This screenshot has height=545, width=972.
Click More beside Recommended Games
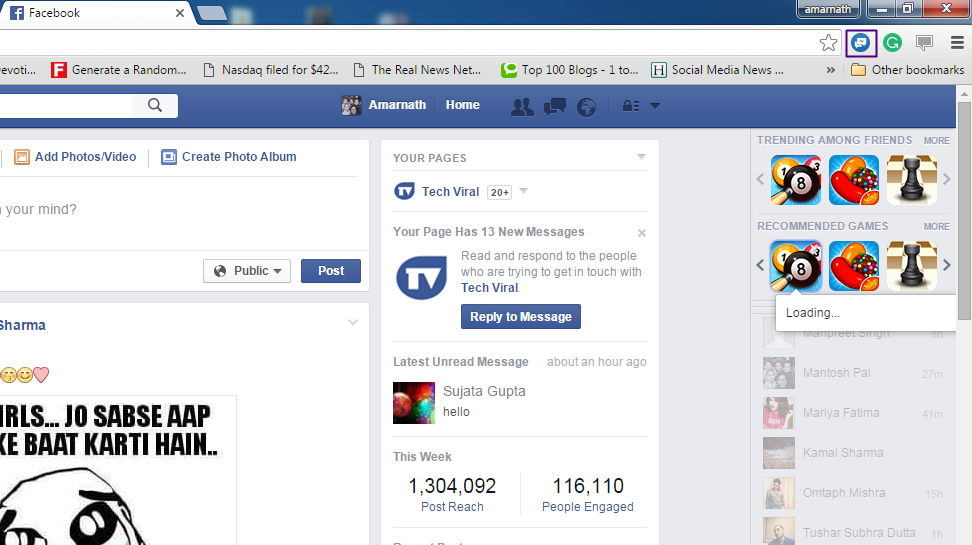(936, 227)
